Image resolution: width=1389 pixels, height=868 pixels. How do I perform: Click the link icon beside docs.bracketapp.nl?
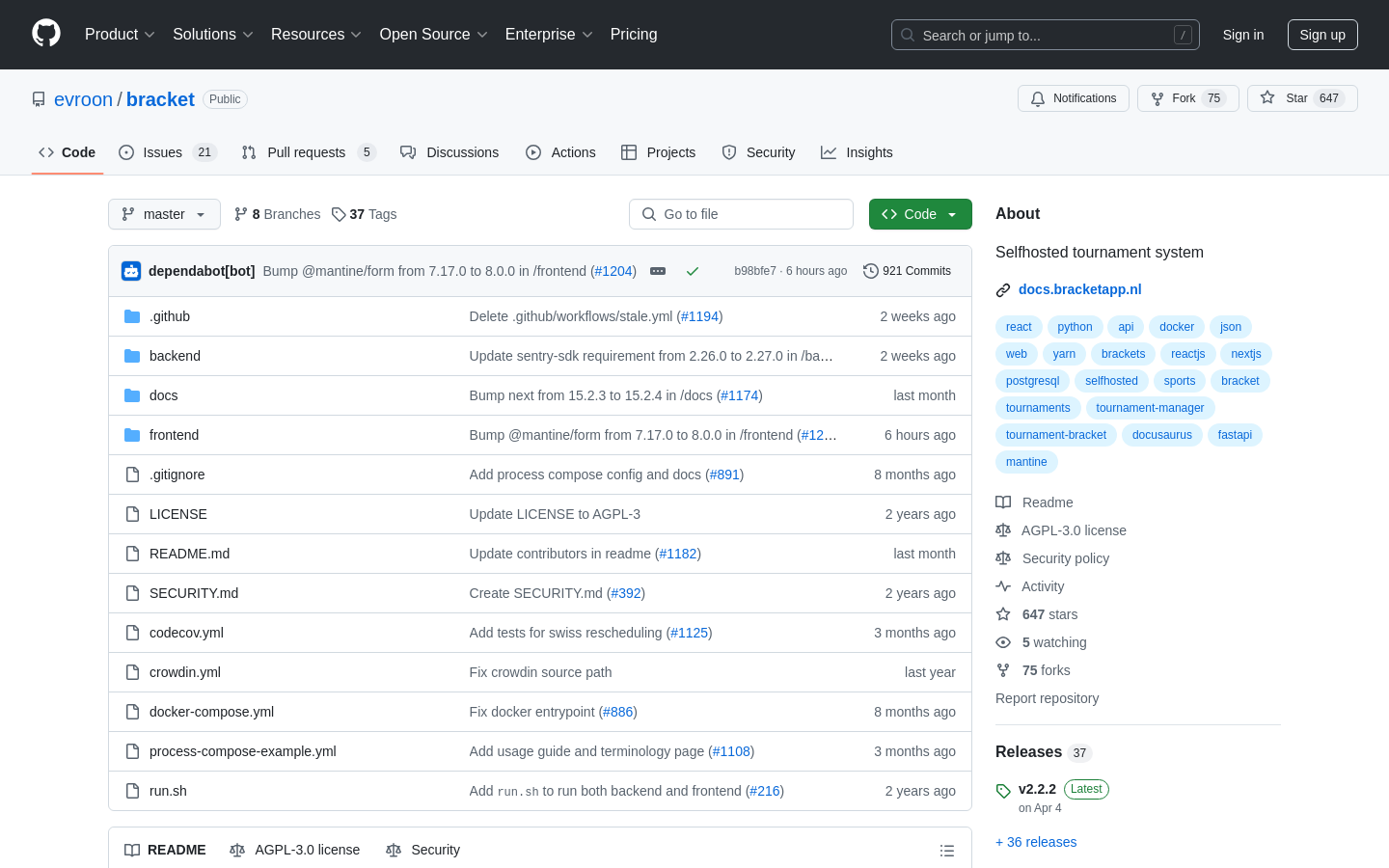coord(1003,289)
